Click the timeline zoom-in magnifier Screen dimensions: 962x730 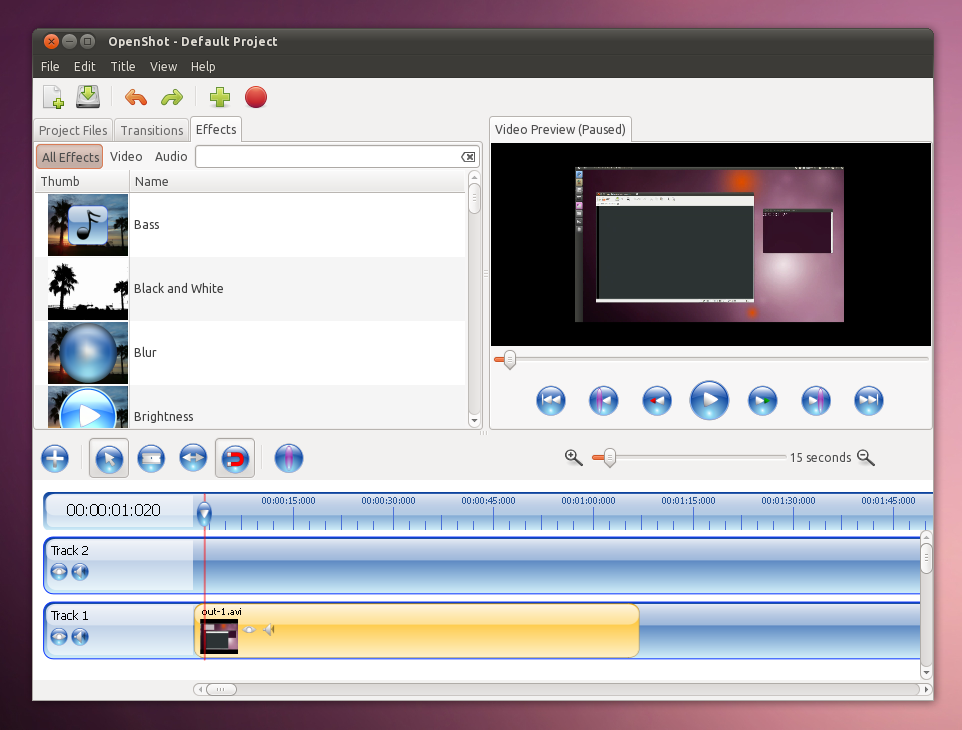point(574,458)
